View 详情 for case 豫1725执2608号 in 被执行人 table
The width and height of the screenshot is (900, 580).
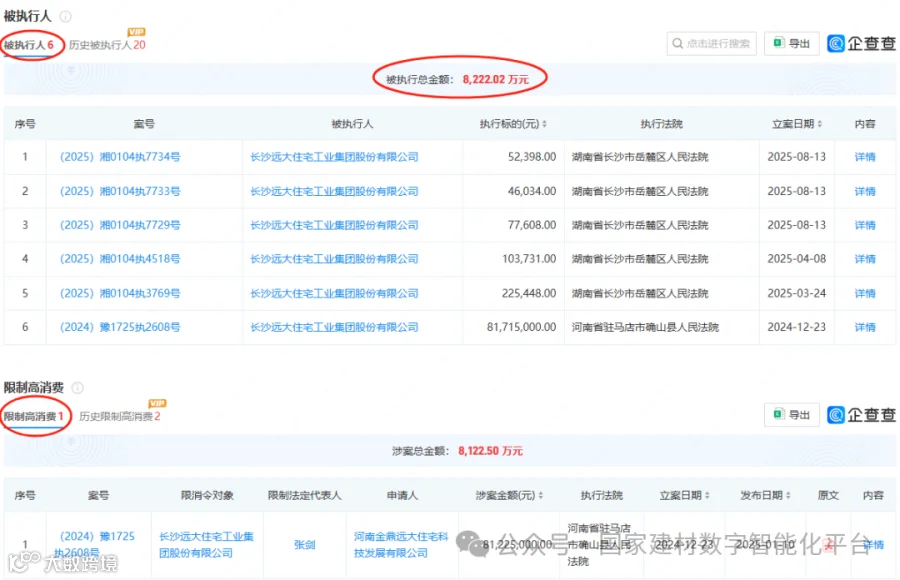click(864, 327)
